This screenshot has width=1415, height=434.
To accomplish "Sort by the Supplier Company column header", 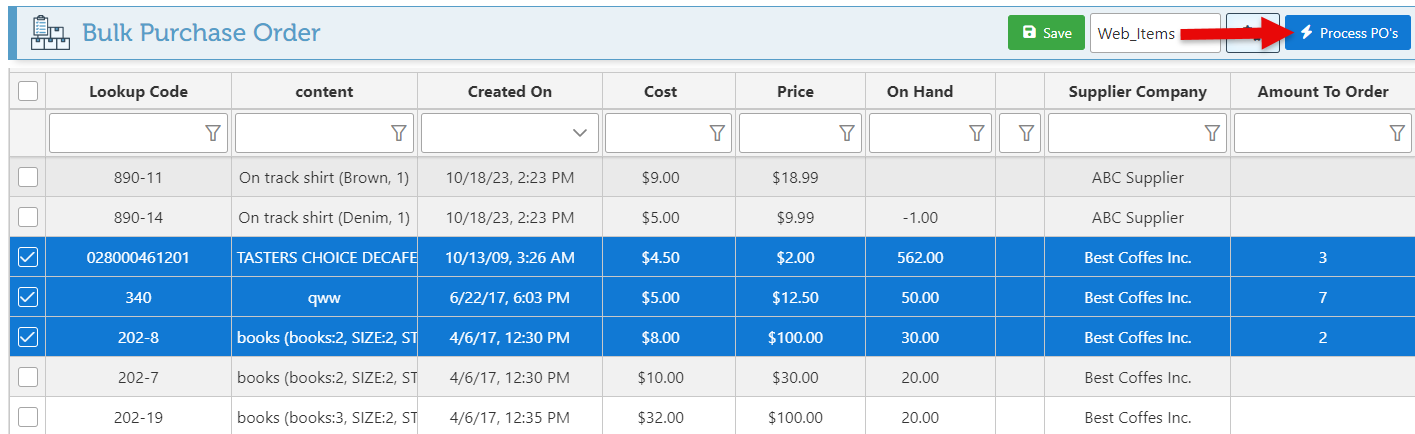I will pos(1137,91).
